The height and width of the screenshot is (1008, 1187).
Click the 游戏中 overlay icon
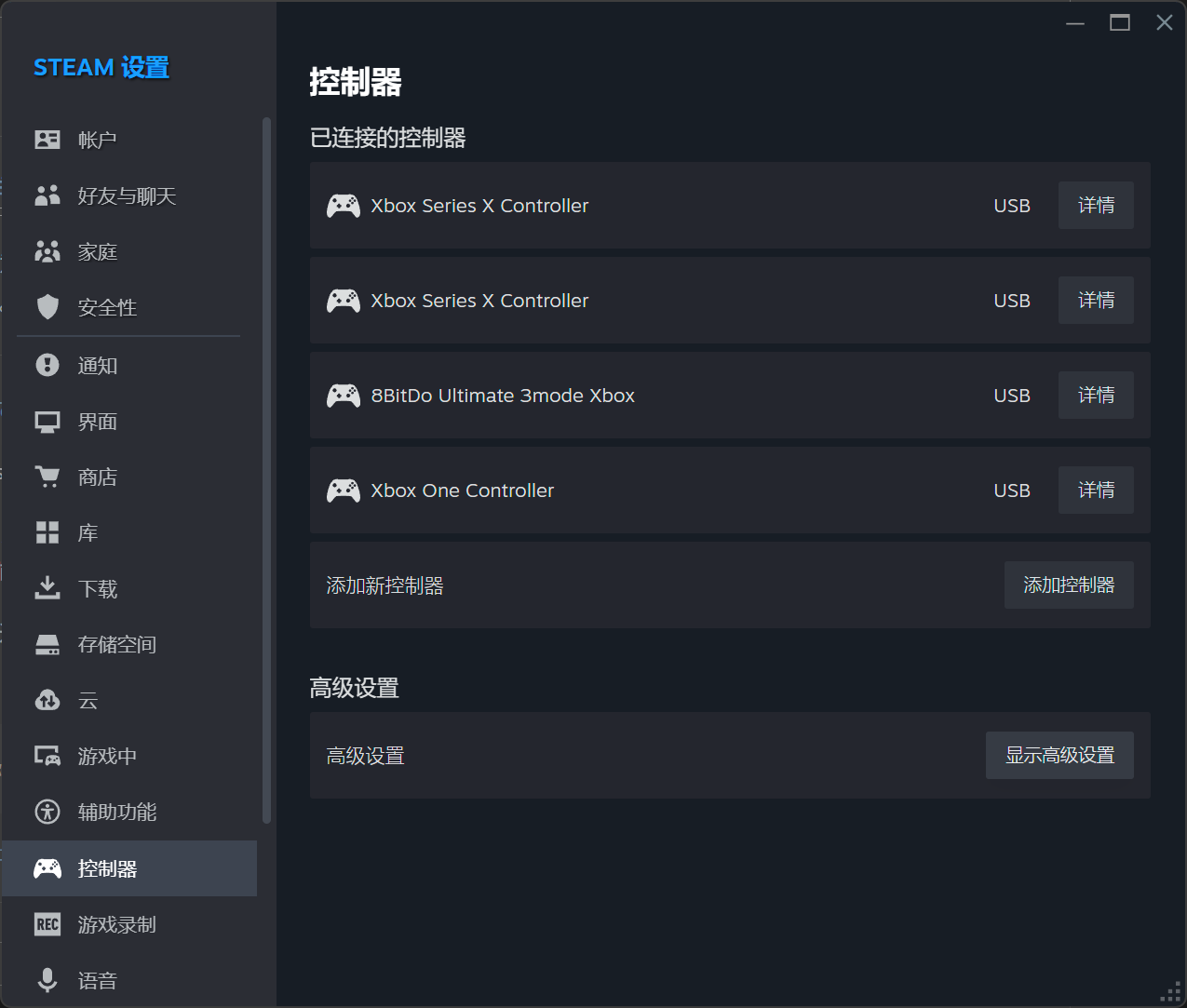47,756
